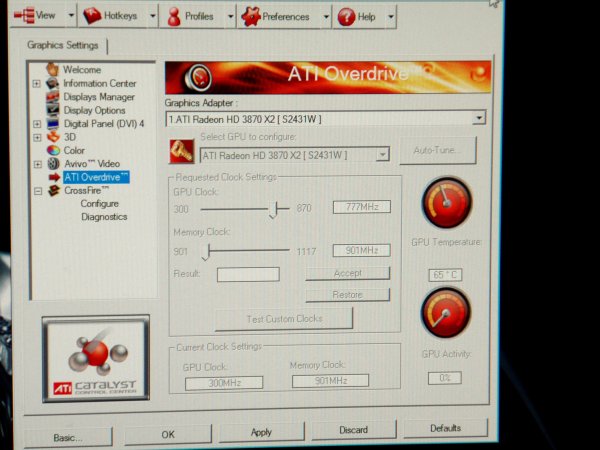
Task: Click the 65 °C temperature readout
Action: (445, 275)
